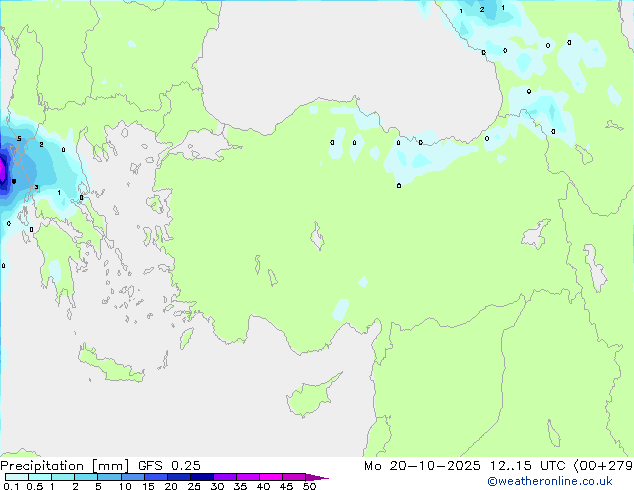Click the '50' legend scale label
Image resolution: width=634 pixels, height=490 pixels.
pyautogui.click(x=310, y=486)
